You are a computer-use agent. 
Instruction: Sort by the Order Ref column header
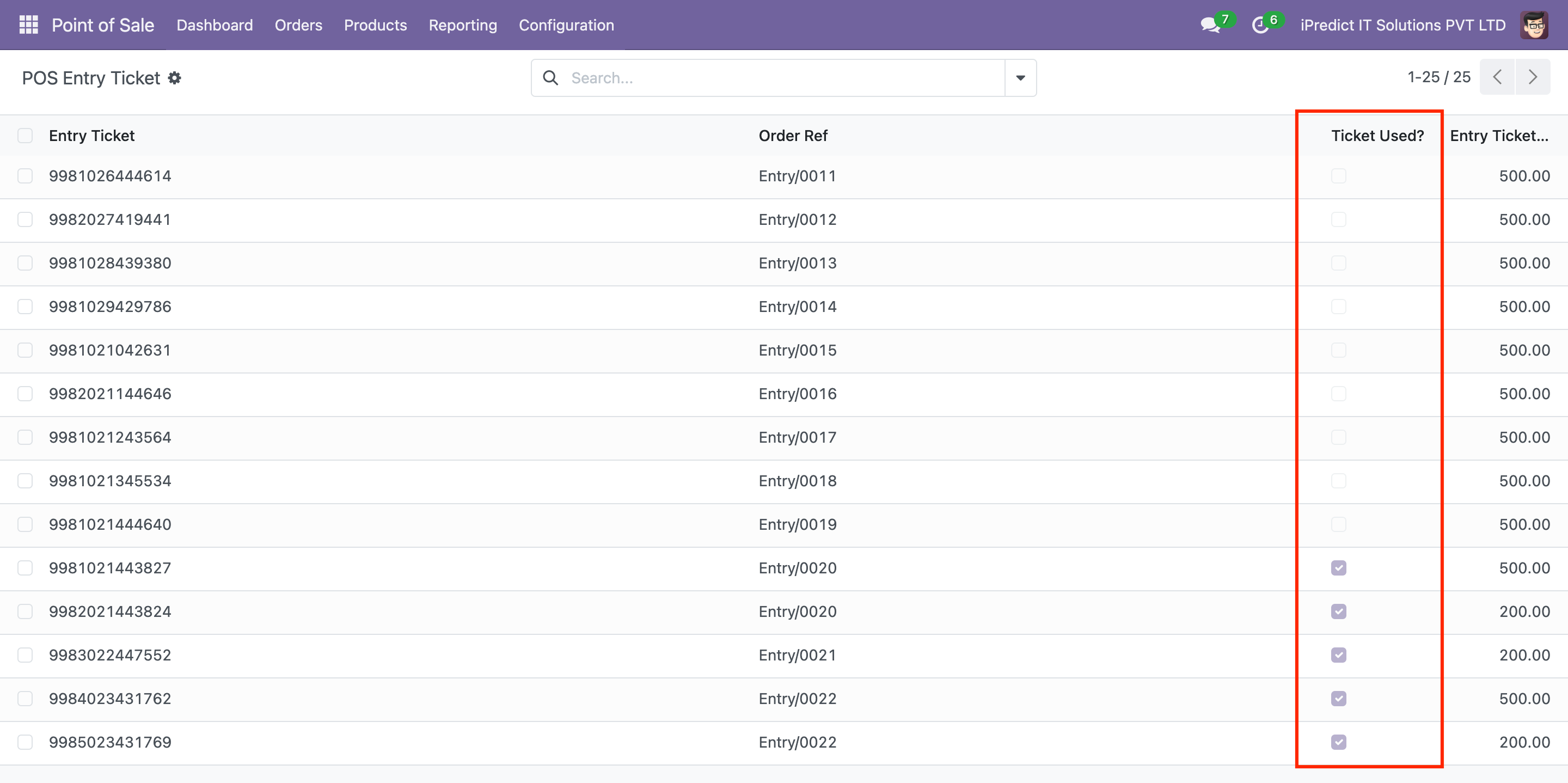793,135
